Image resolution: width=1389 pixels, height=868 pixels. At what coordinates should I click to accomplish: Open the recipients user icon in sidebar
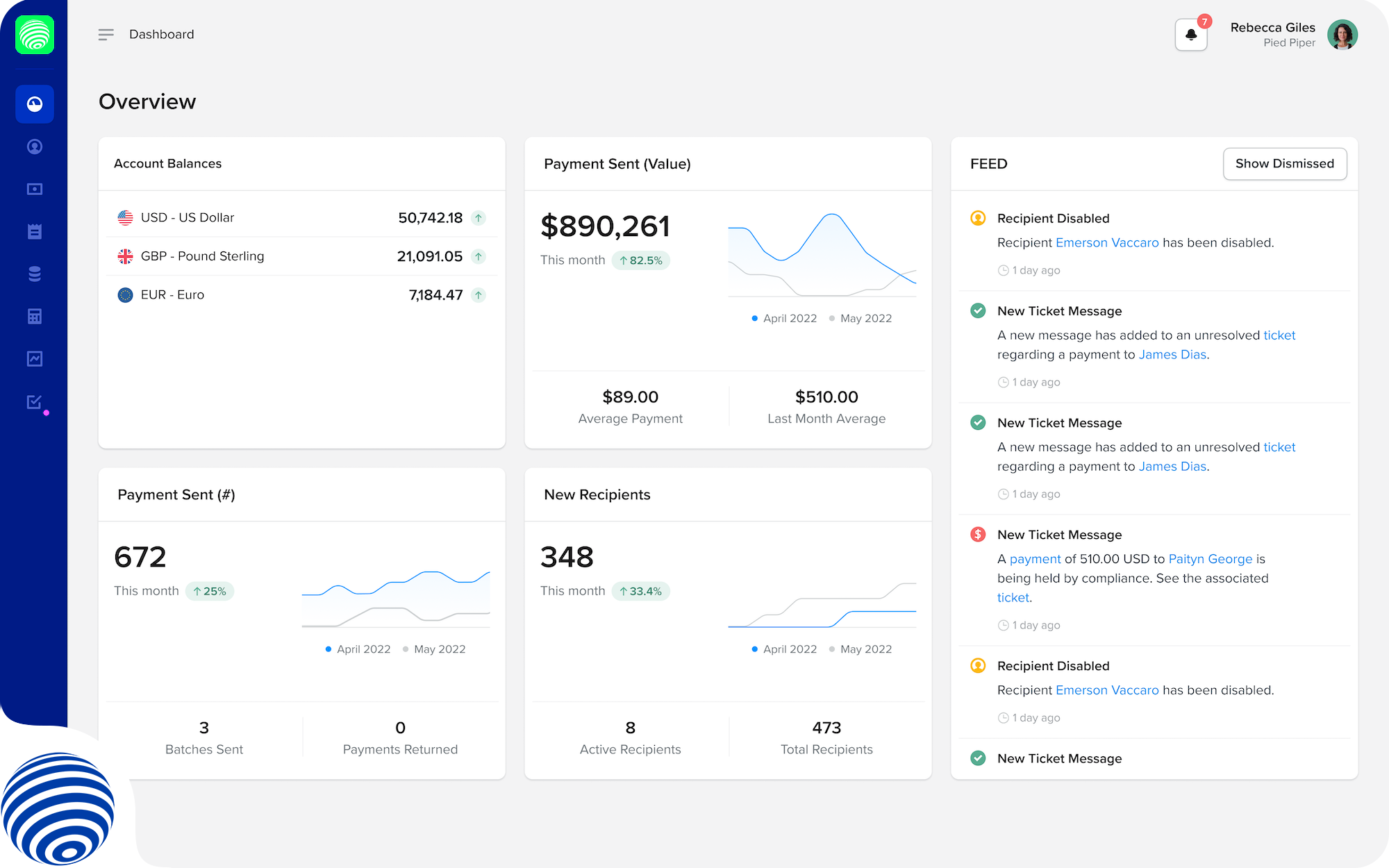(x=35, y=147)
